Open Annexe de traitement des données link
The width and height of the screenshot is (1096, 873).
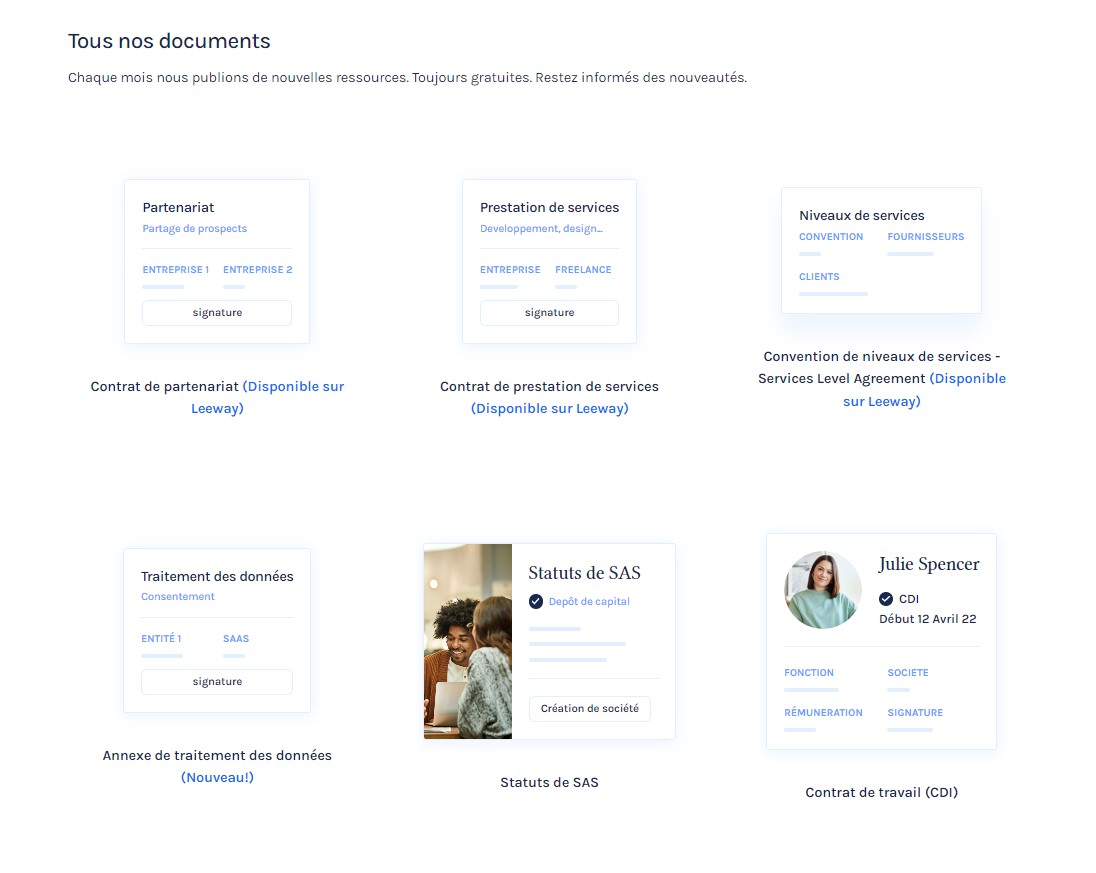pyautogui.click(x=217, y=766)
